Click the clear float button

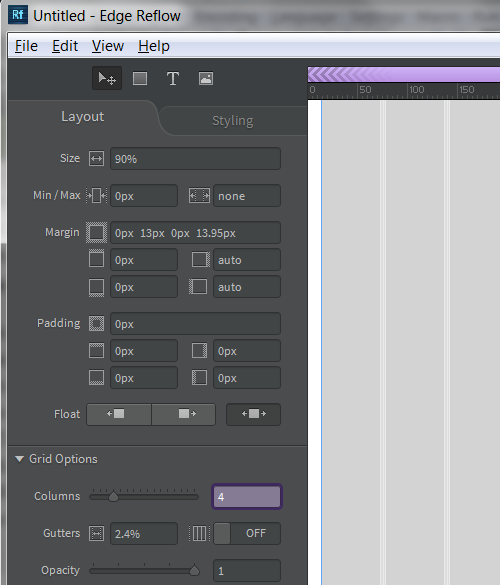[x=254, y=414]
